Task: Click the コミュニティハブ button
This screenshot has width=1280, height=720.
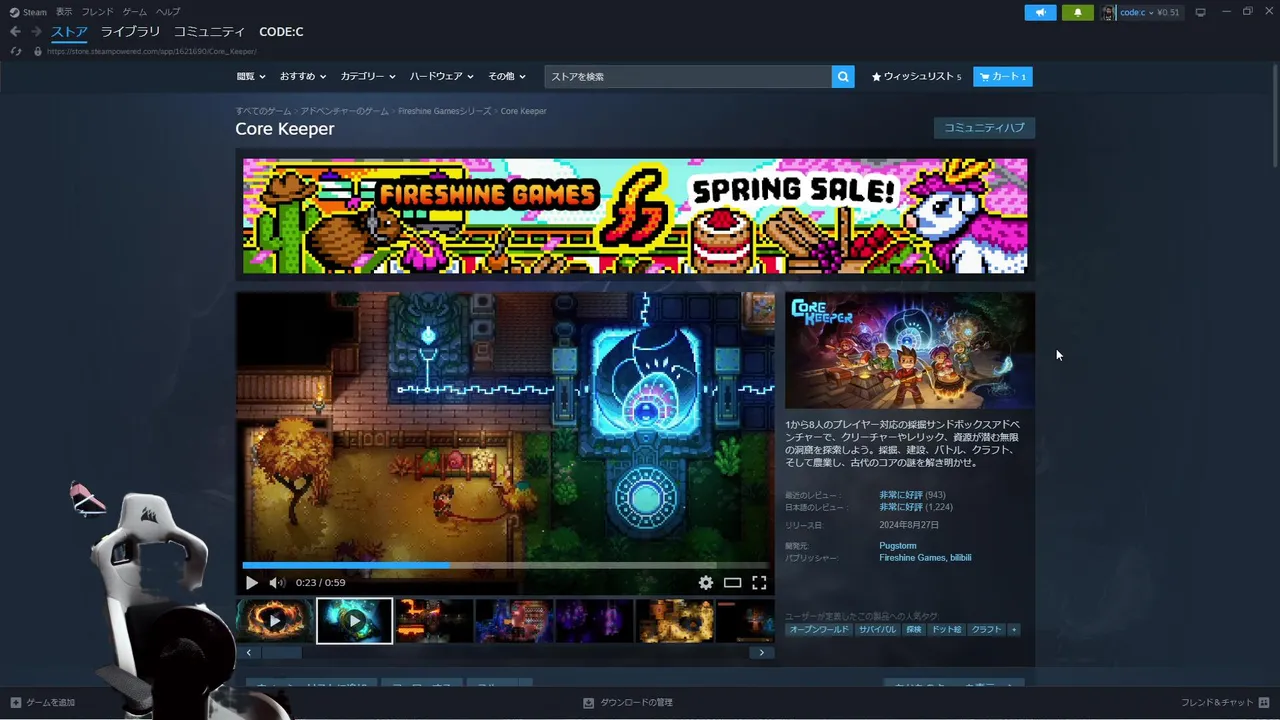Action: 984,128
